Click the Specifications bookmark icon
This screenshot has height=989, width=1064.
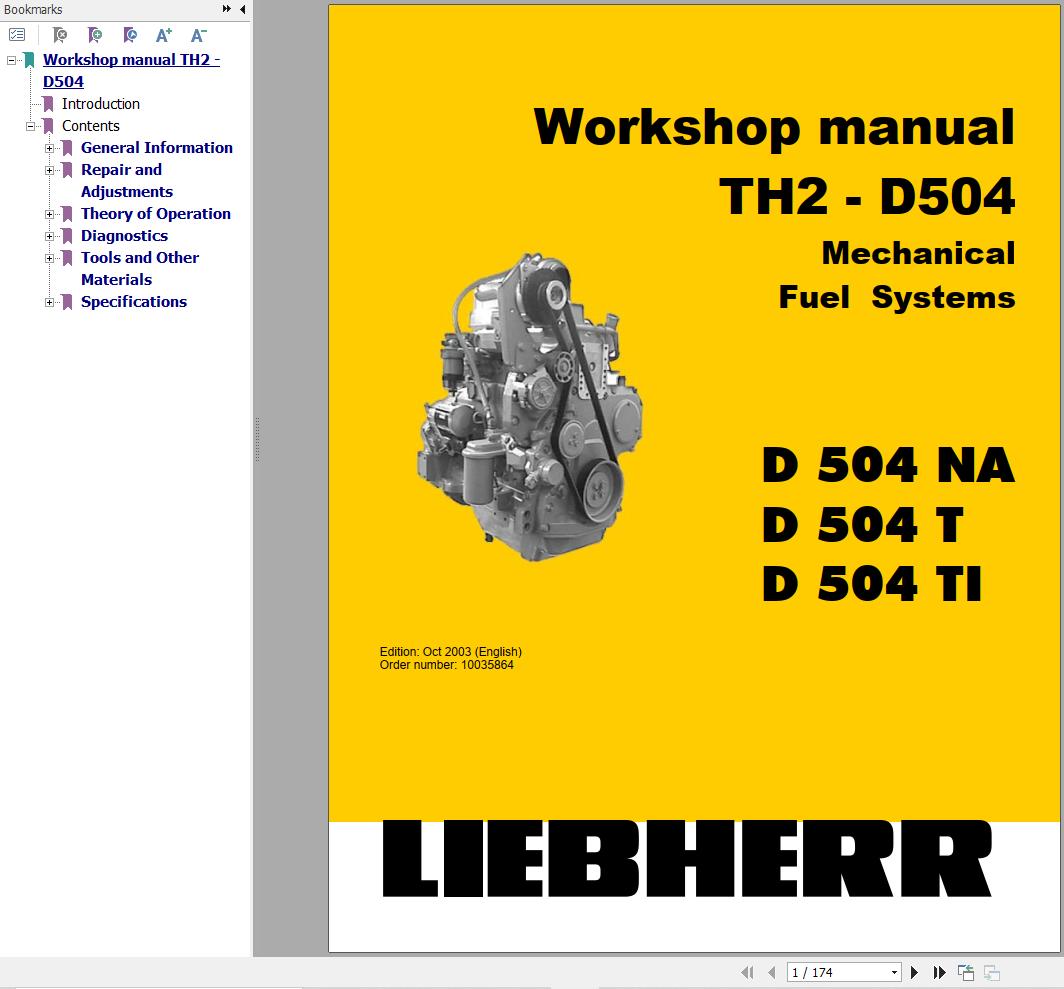(x=67, y=302)
